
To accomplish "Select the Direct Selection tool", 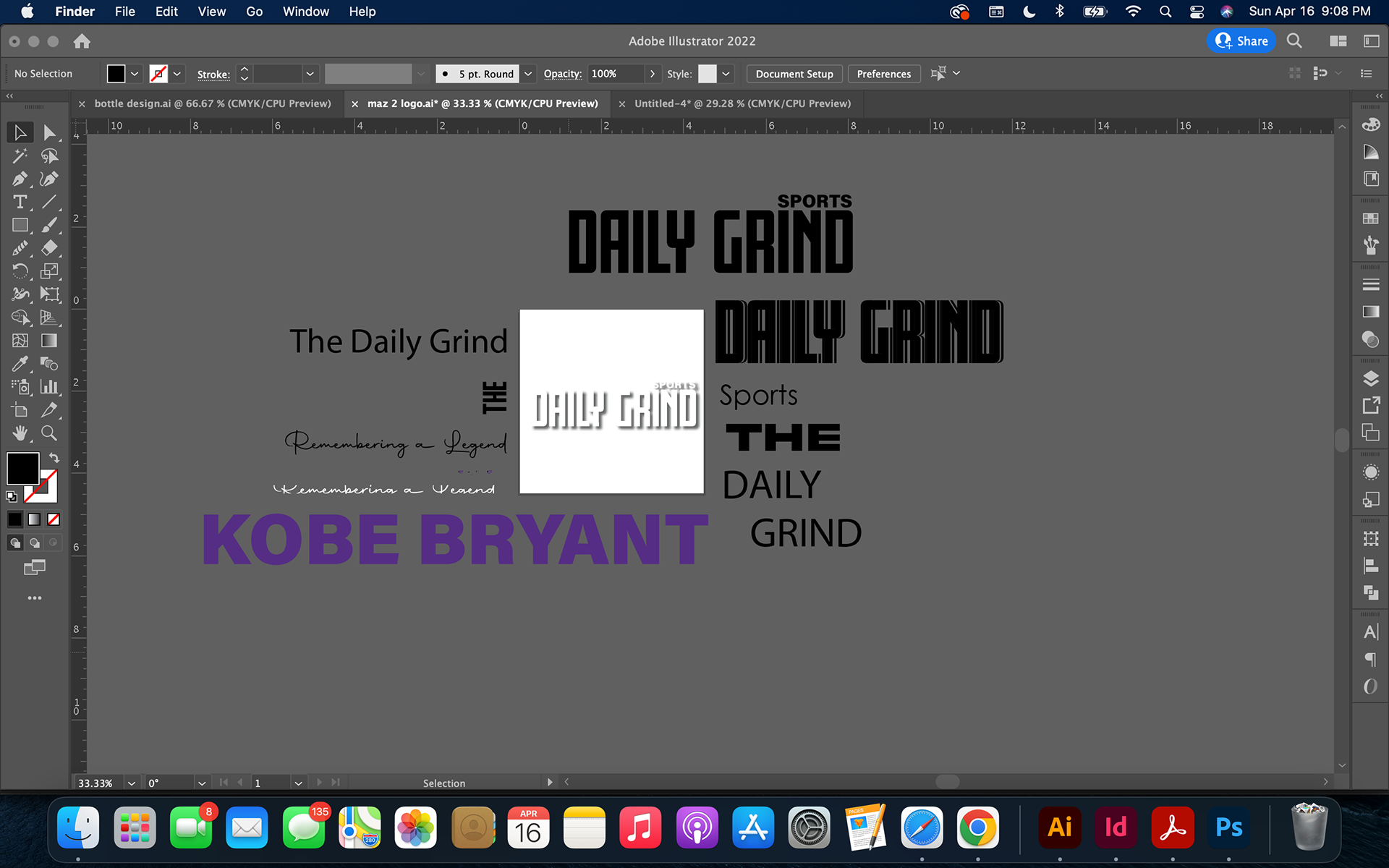I will pos(49,132).
